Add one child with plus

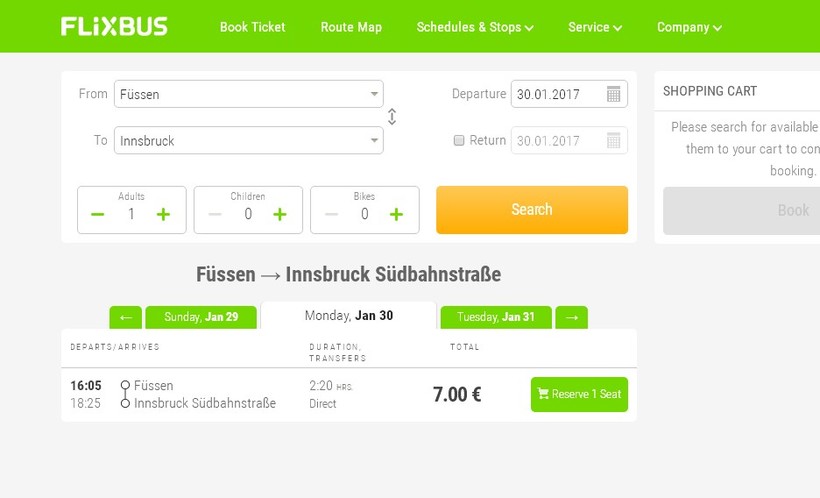click(280, 214)
